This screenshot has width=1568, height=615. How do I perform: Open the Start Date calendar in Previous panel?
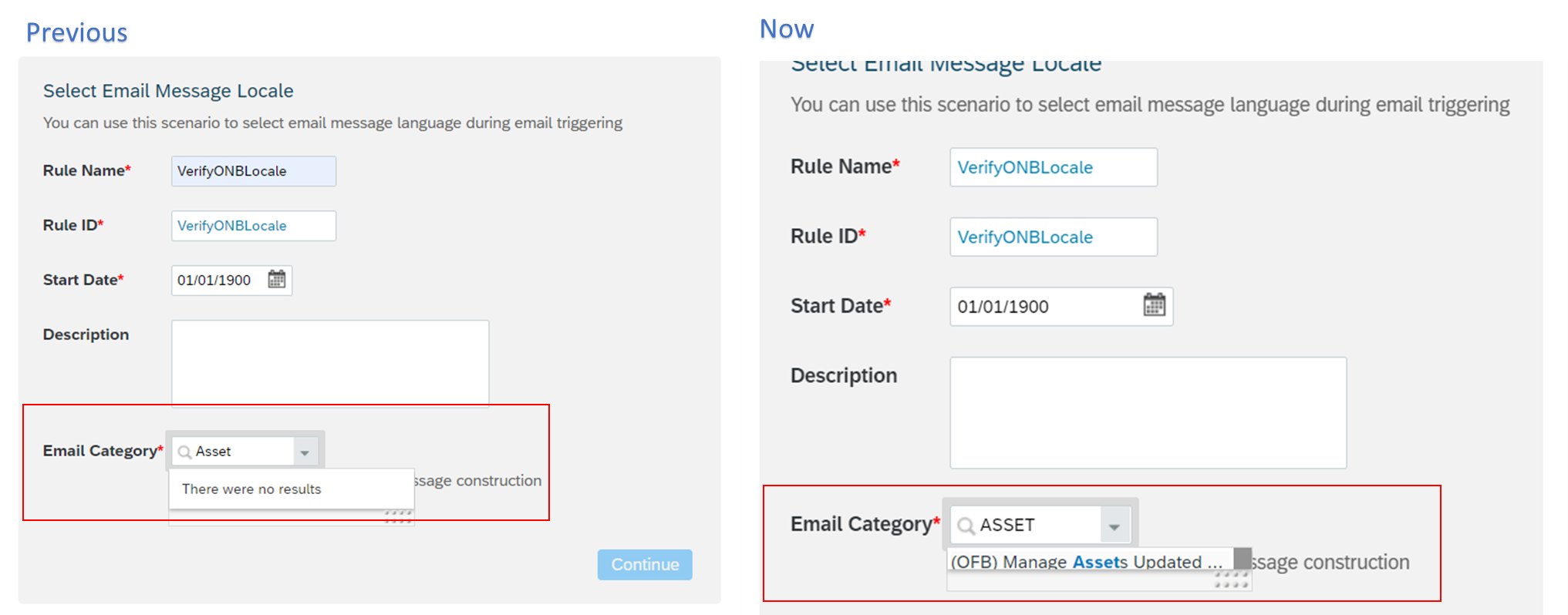click(277, 279)
